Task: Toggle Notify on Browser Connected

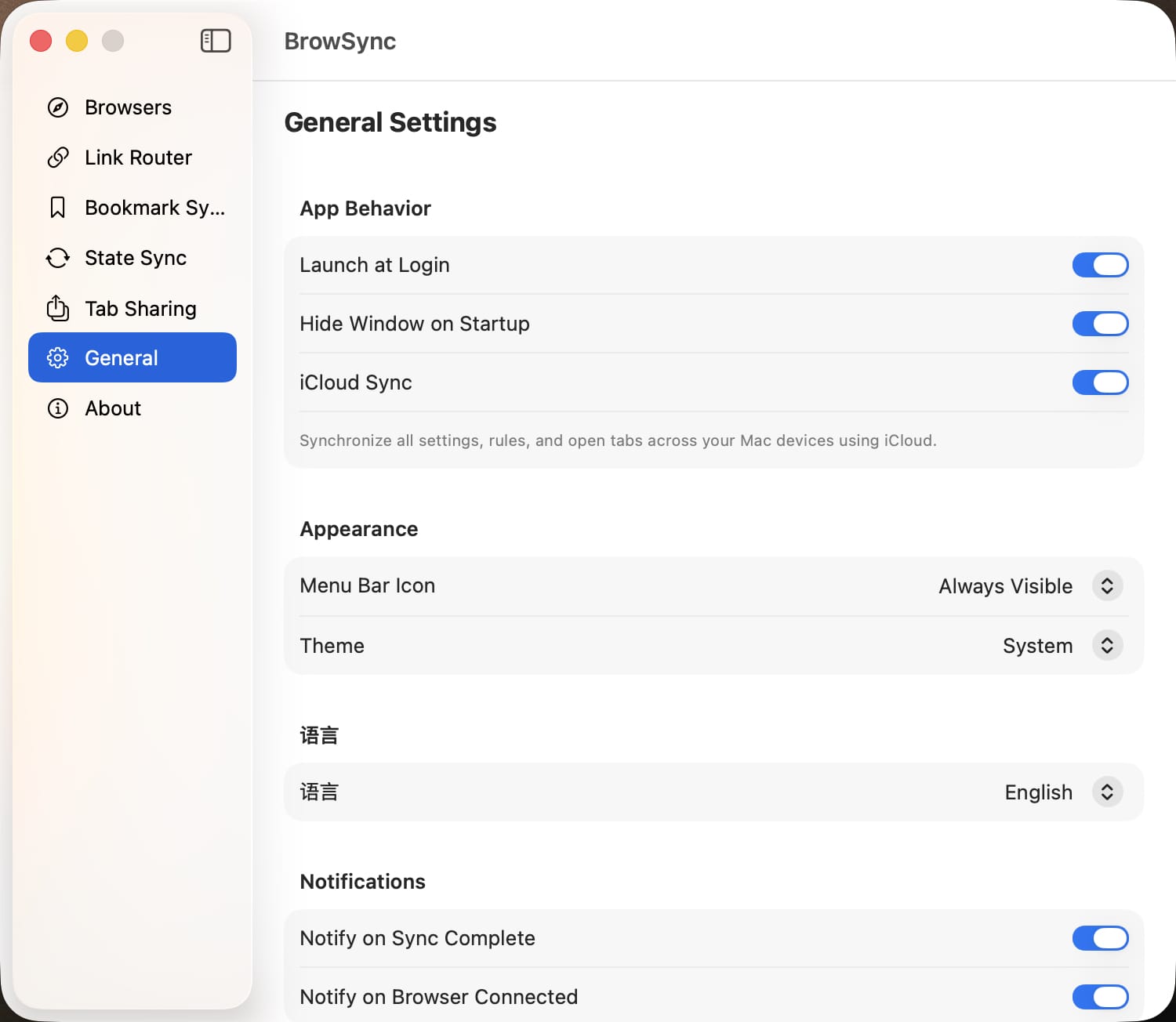Action: click(x=1101, y=997)
